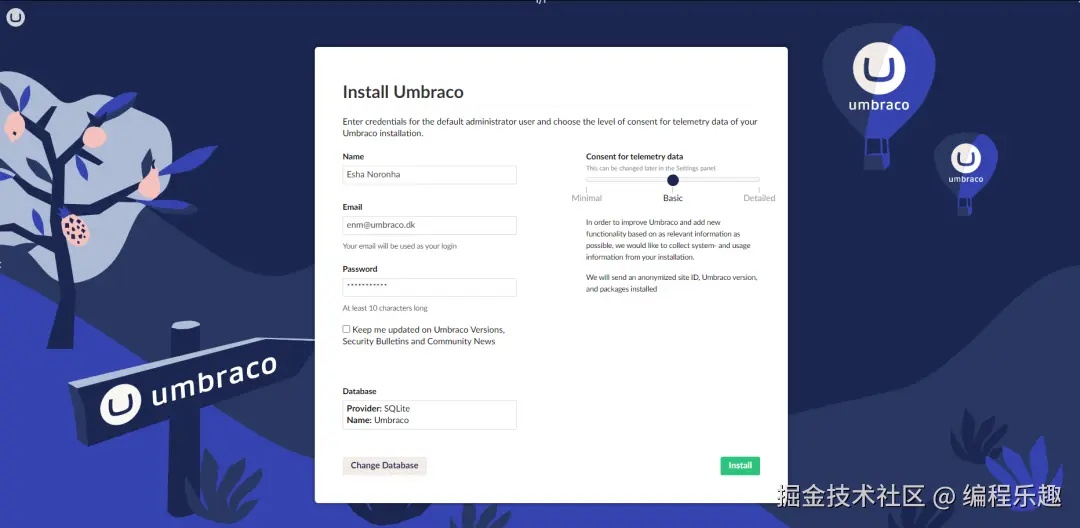Click the 'Name: Umbraco' database line

coord(377,420)
